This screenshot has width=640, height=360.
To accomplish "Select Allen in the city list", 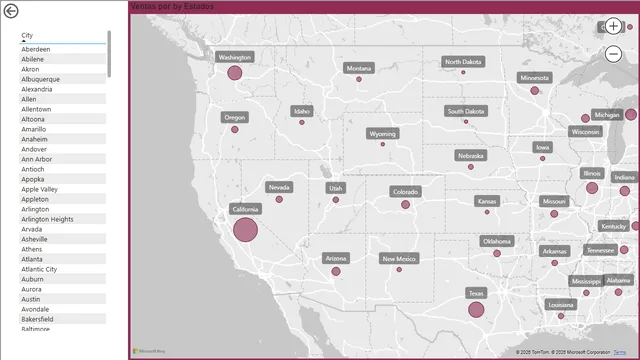I will tap(63, 99).
